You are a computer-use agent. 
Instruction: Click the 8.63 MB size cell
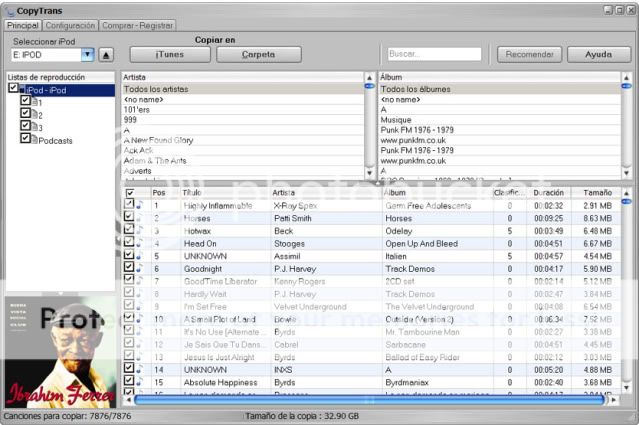pyautogui.click(x=597, y=218)
